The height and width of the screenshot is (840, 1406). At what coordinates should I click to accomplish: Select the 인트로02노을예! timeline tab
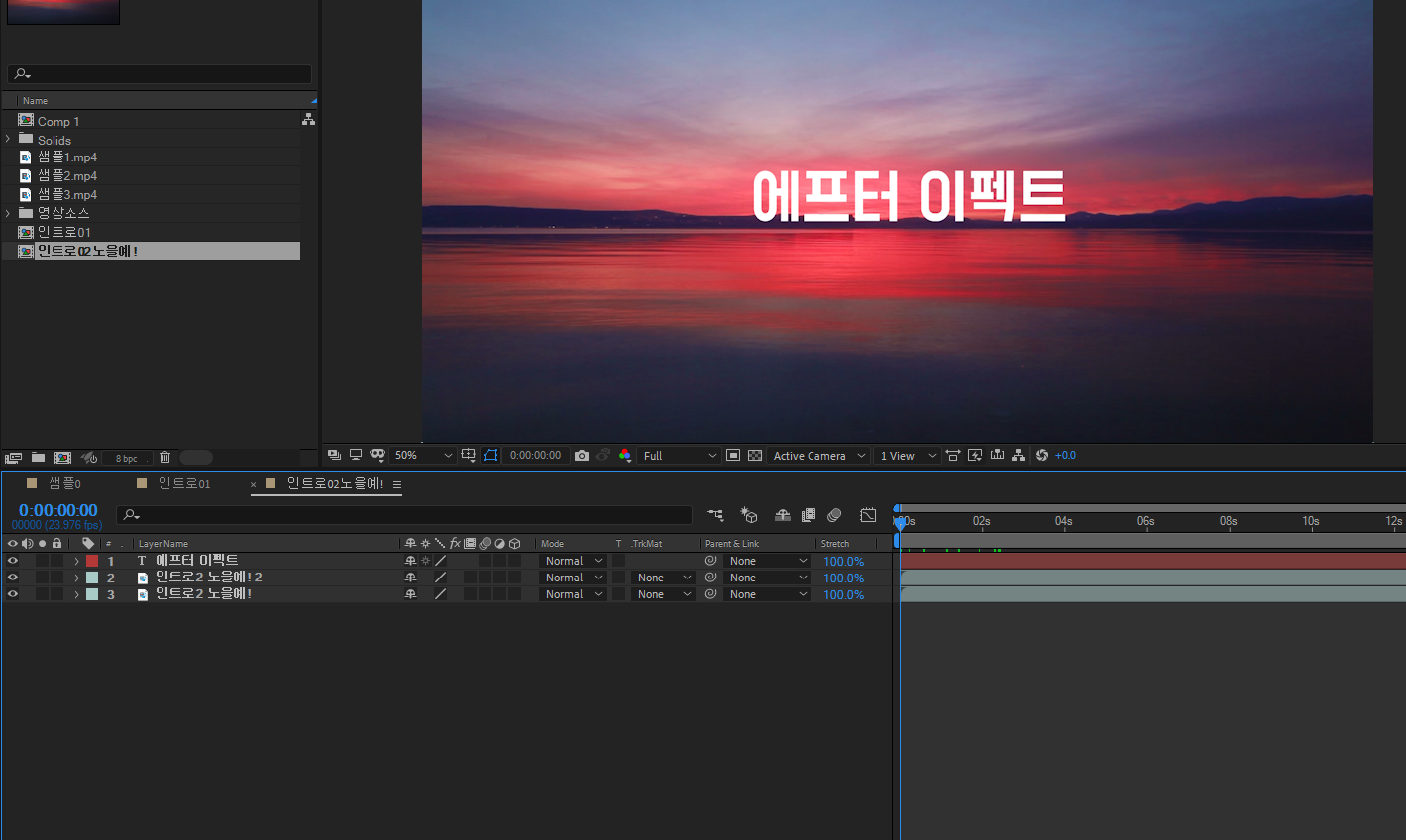click(335, 483)
